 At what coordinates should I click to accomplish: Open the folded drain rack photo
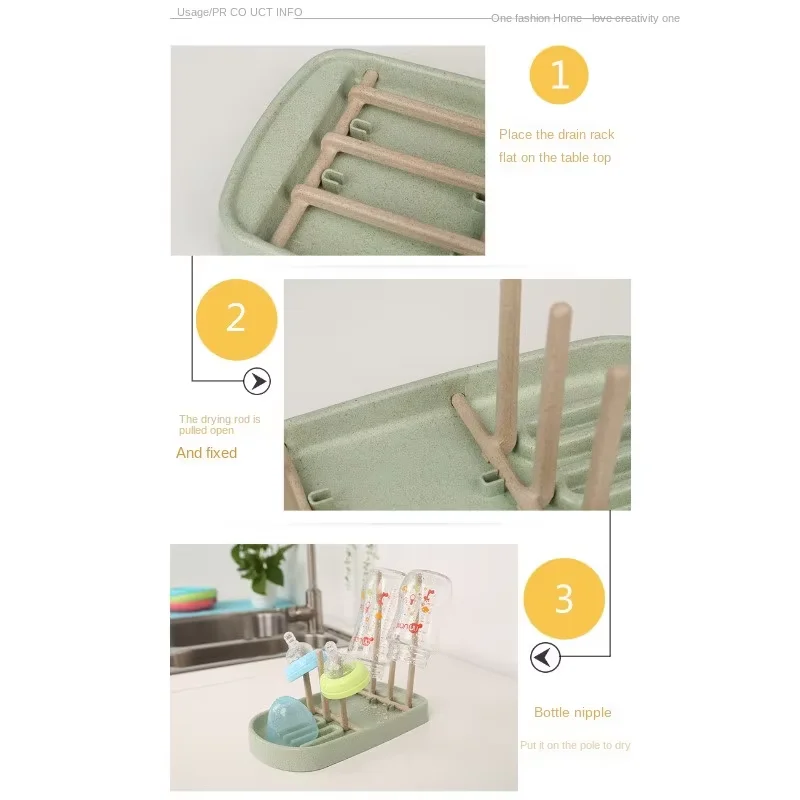point(328,151)
